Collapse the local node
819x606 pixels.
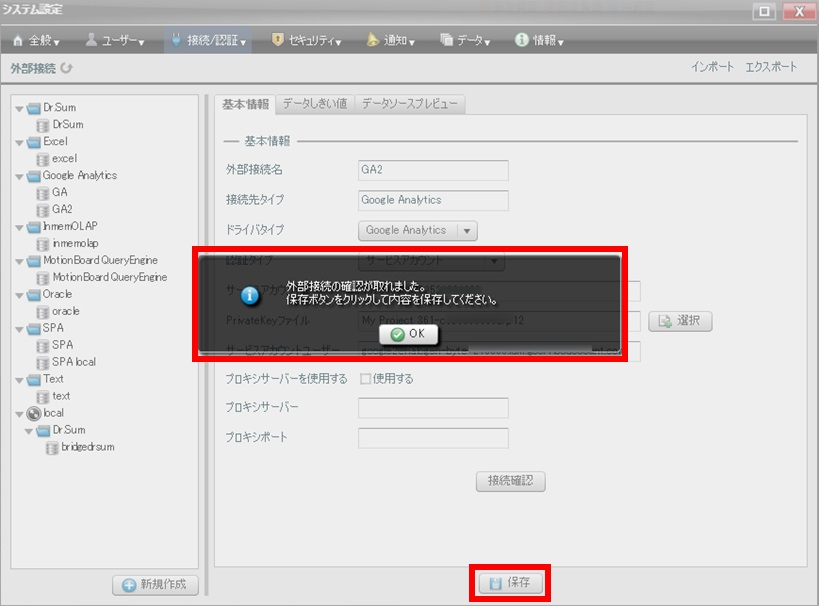point(19,414)
